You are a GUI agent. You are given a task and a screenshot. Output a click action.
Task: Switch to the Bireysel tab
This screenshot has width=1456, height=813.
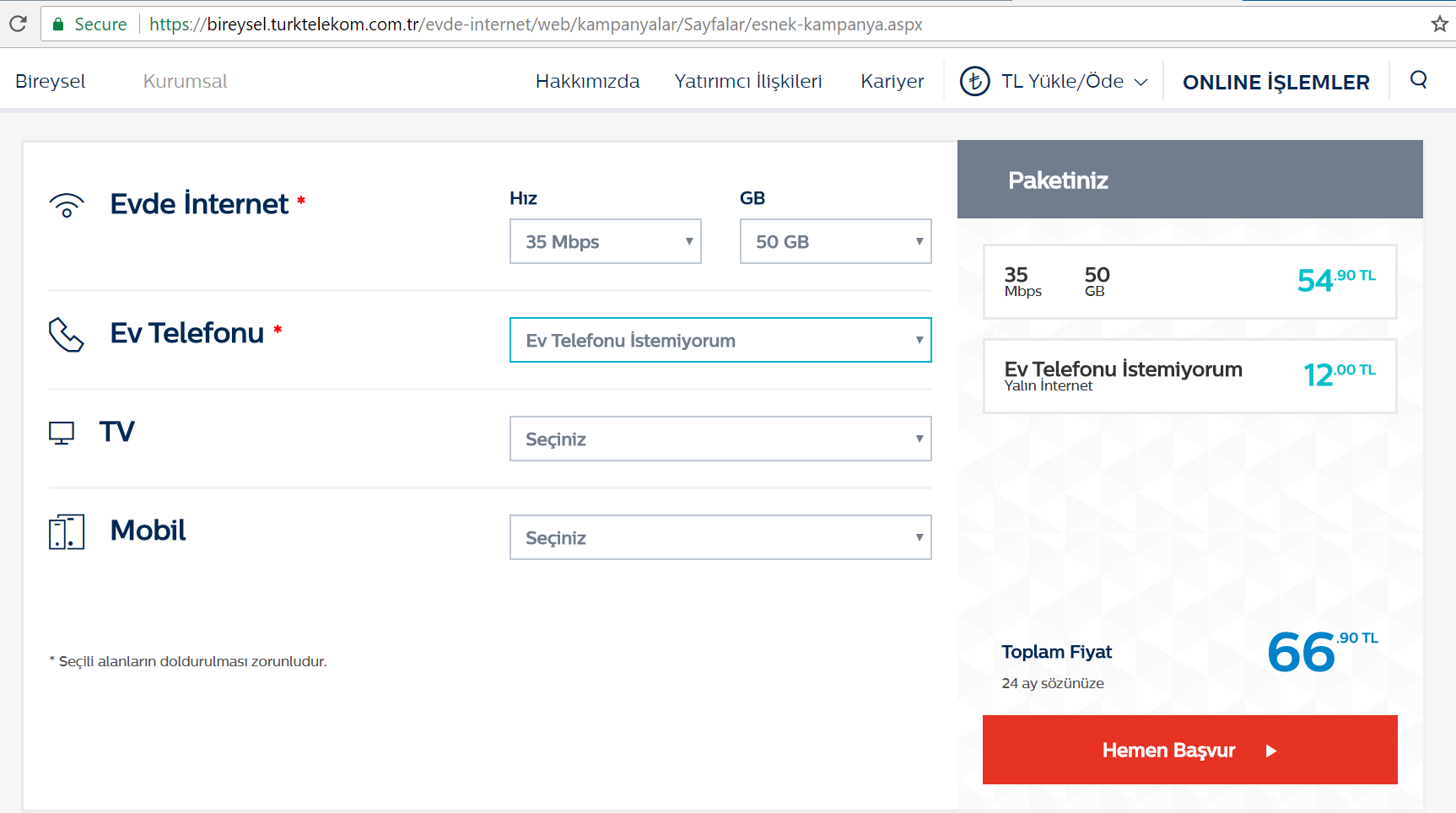click(x=51, y=81)
